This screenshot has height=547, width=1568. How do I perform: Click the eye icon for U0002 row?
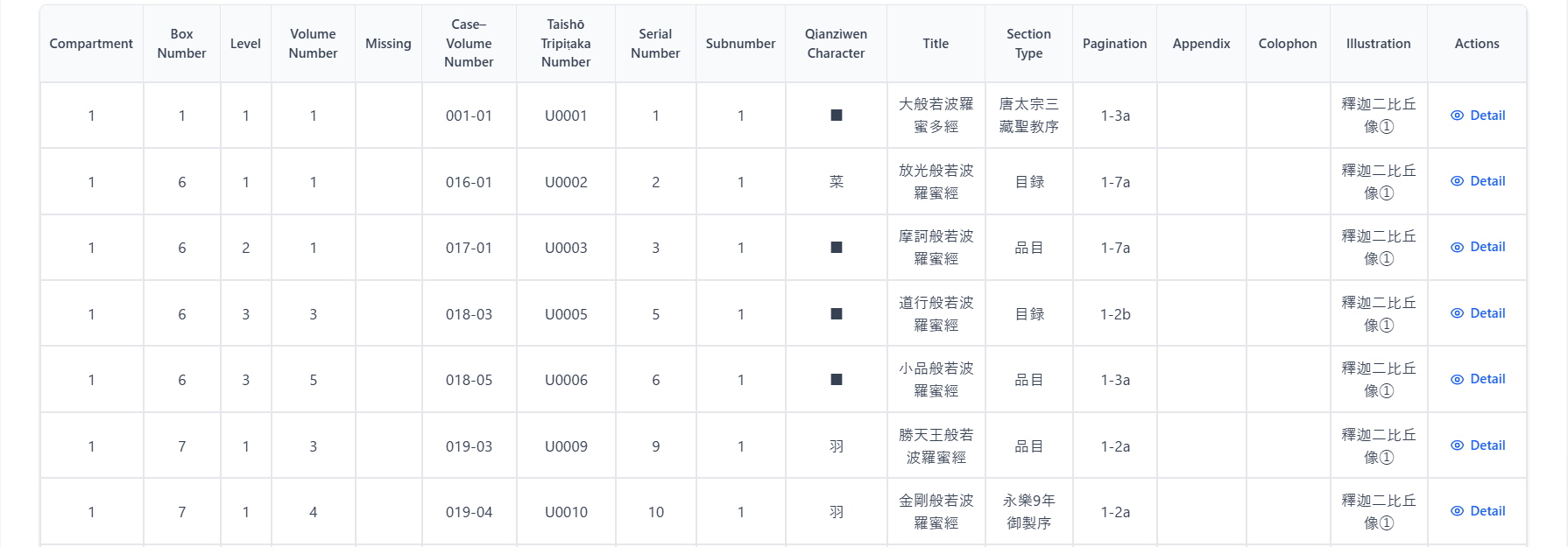(x=1457, y=181)
